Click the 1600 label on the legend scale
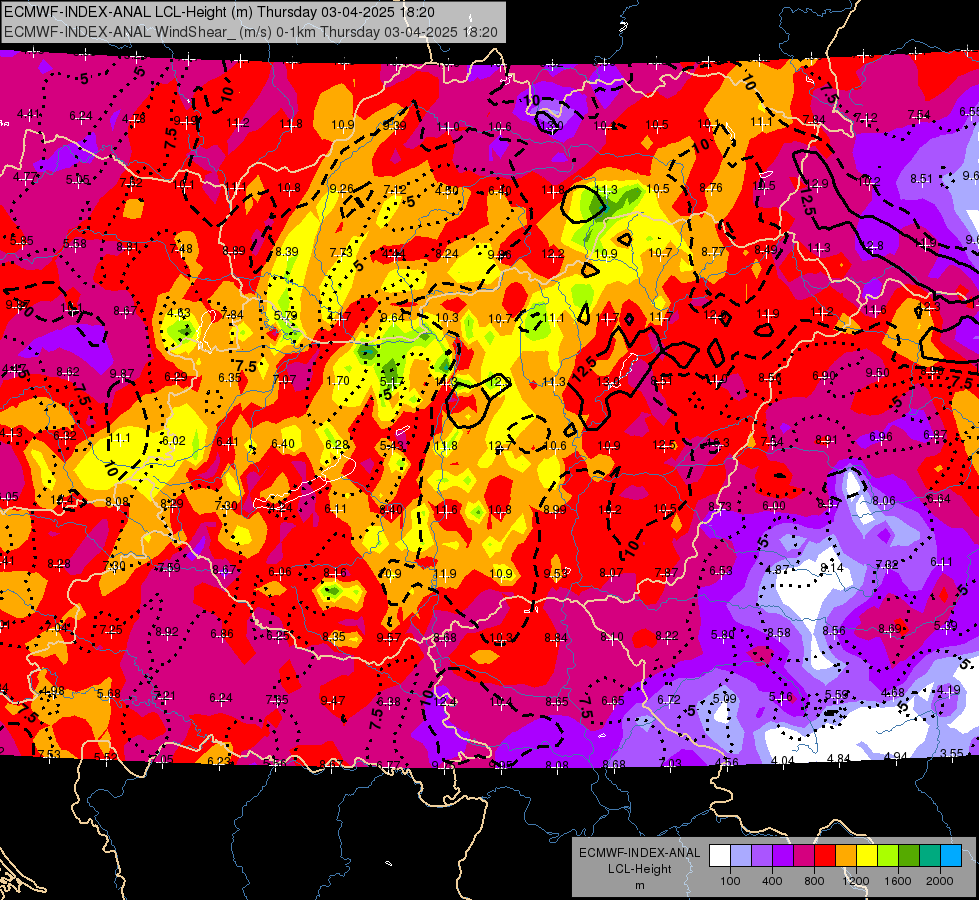This screenshot has height=900, width=979. (x=898, y=881)
